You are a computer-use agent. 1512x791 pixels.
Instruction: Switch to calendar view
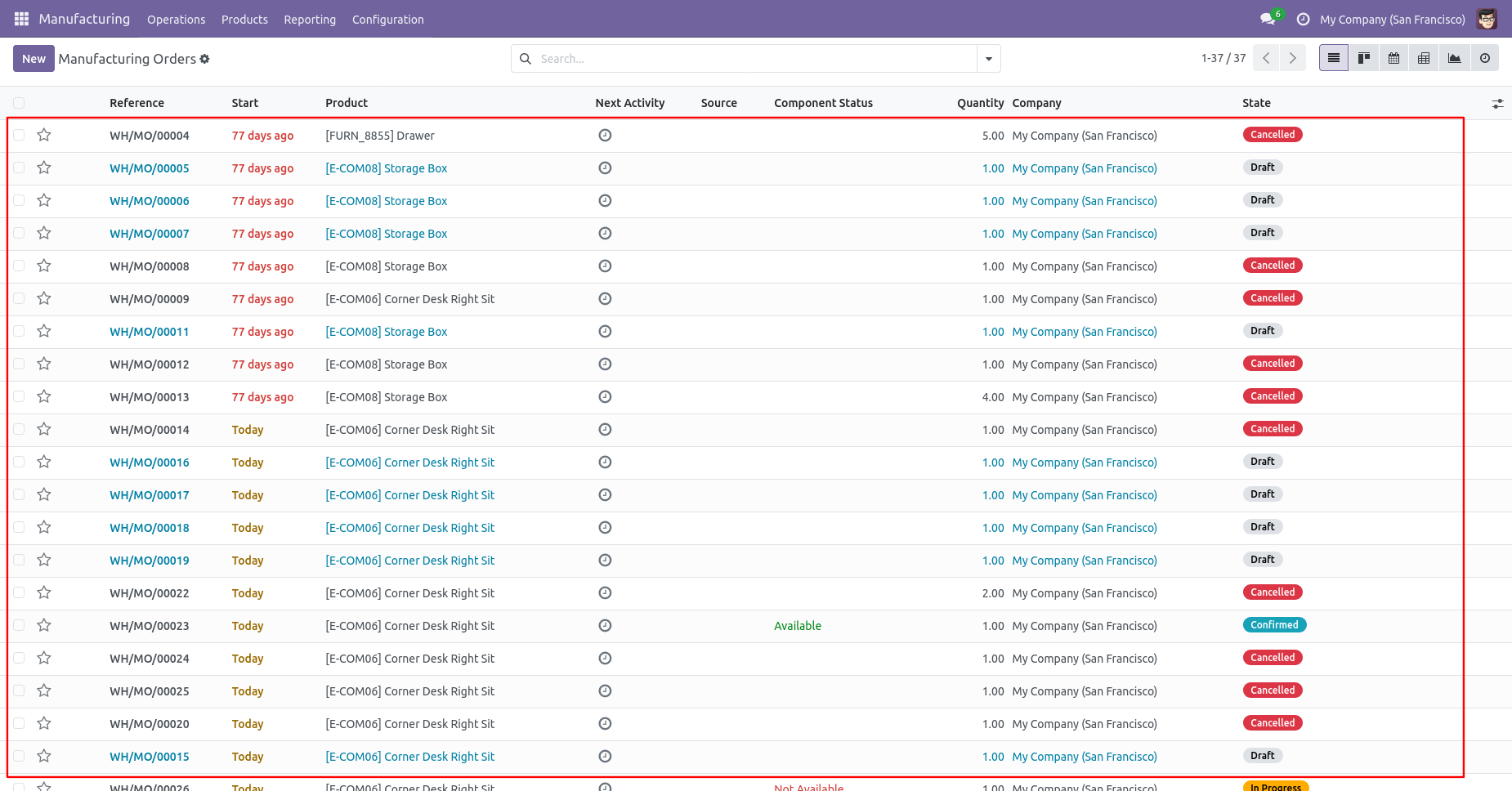(x=1394, y=58)
